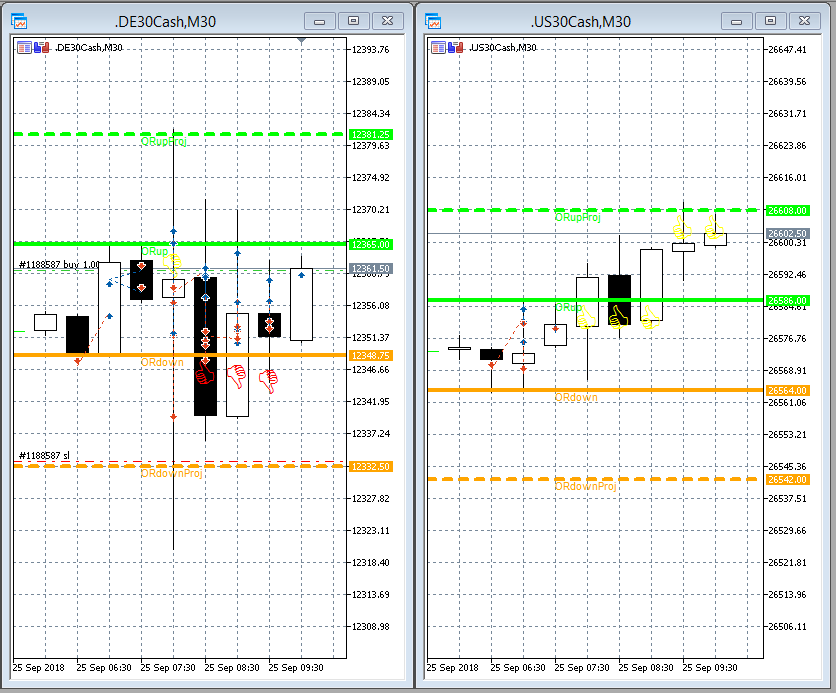Close the .DE30Cash,M30 chart window
The image size is (836, 693).
388,21
